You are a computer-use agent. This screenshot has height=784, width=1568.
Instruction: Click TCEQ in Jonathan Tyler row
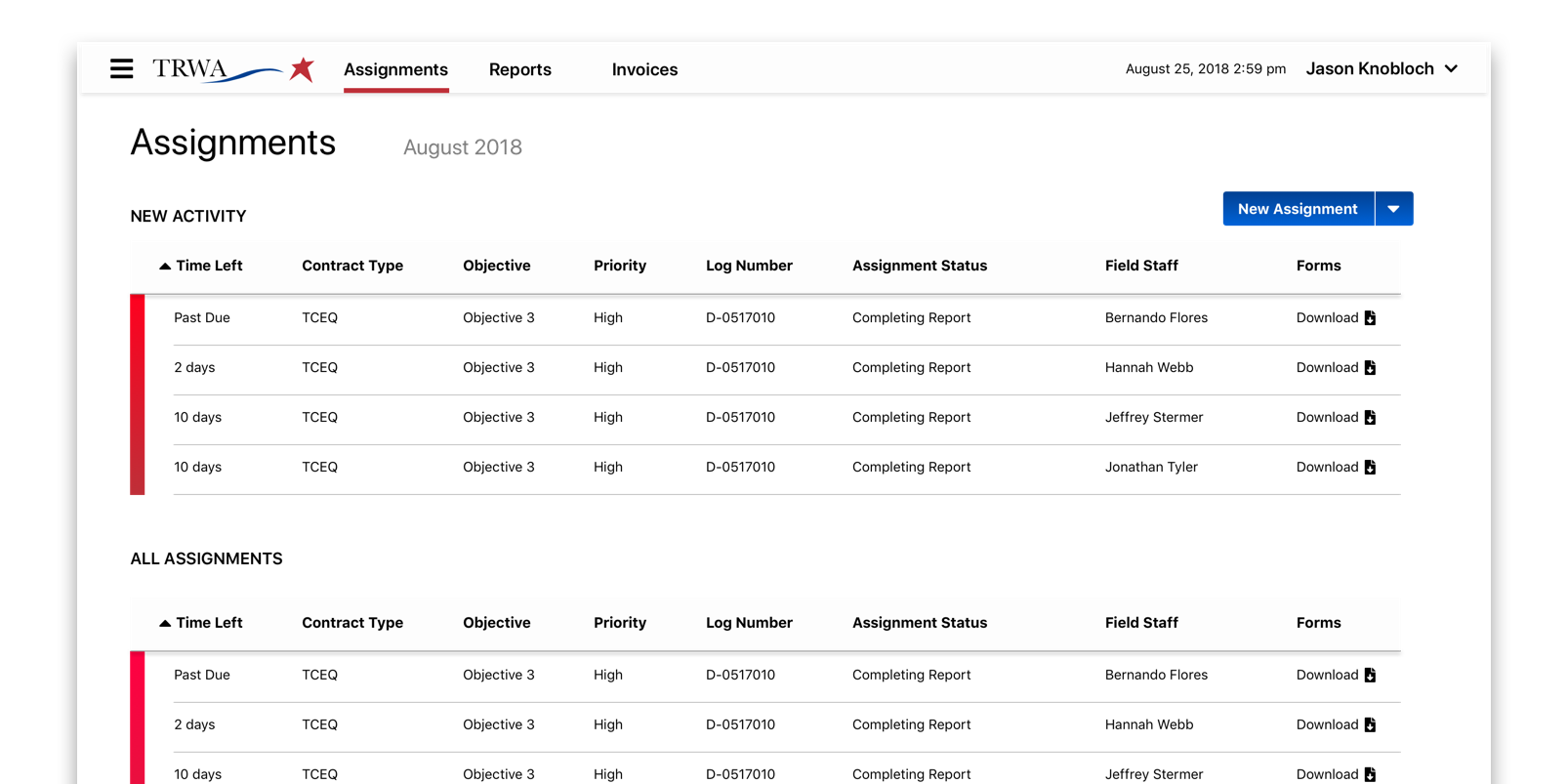[319, 468]
